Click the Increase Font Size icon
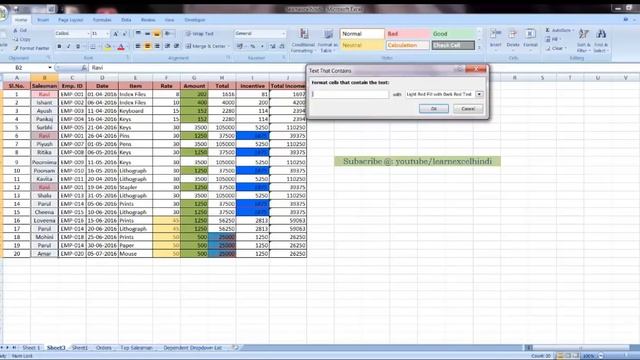 click(x=116, y=33)
